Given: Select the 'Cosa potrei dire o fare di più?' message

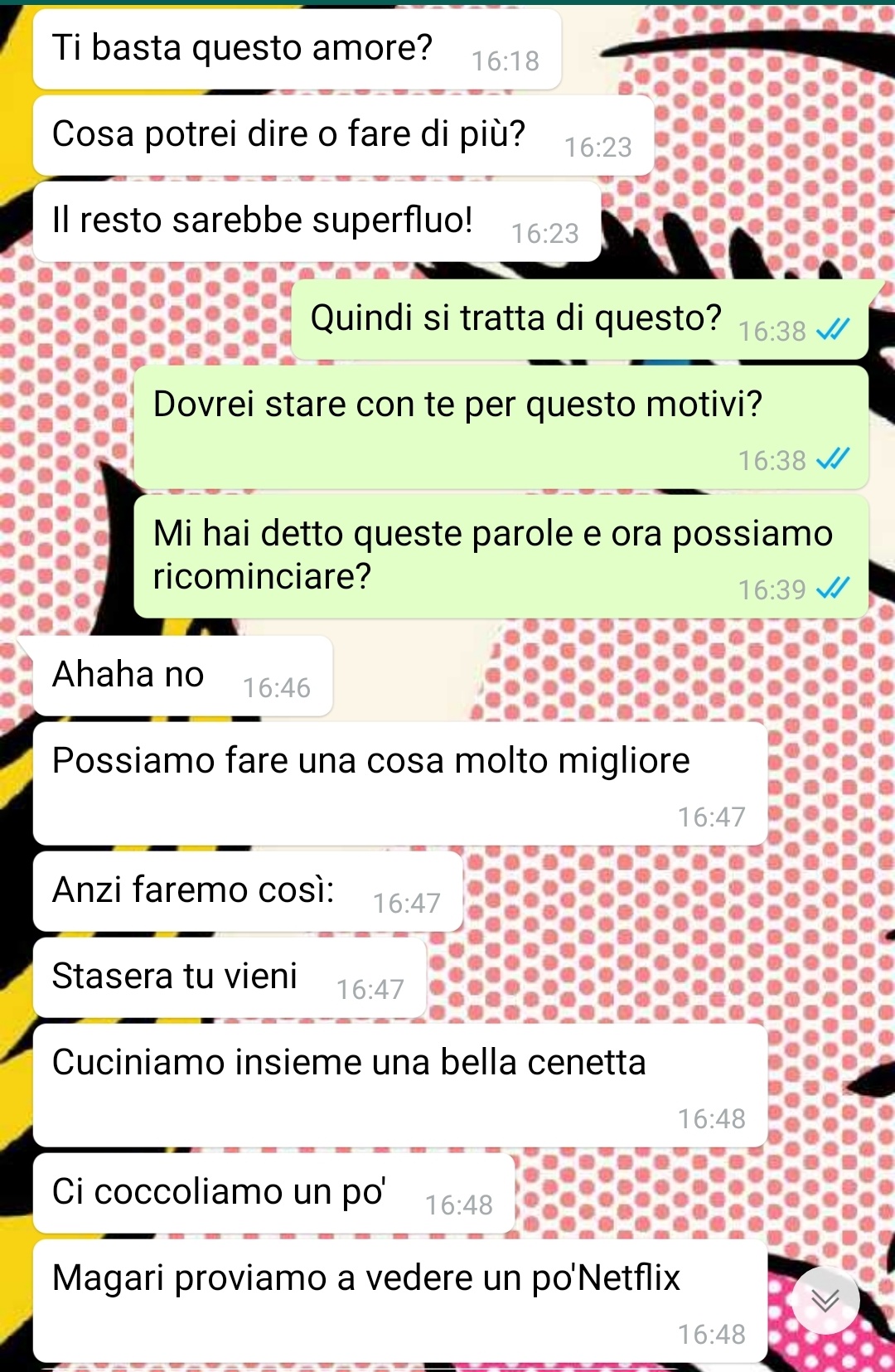Looking at the screenshot, I should pyautogui.click(x=343, y=135).
